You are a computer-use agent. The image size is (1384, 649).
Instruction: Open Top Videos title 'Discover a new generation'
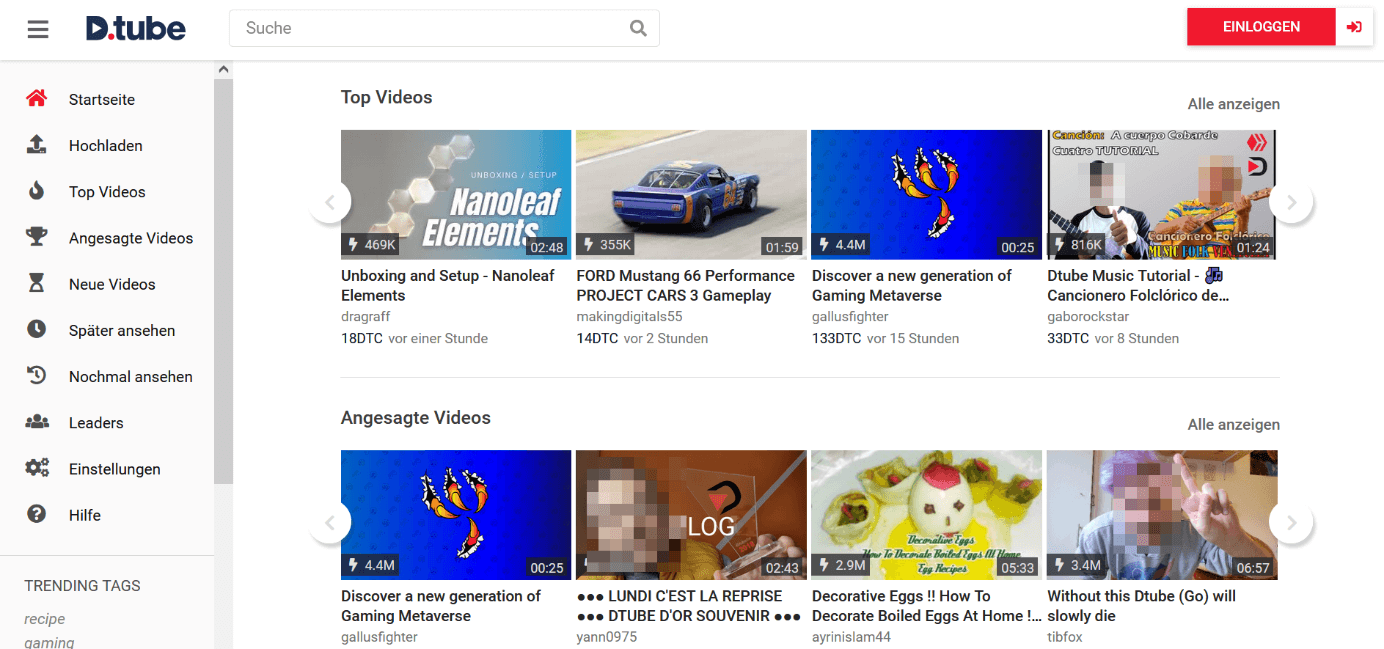pos(912,286)
